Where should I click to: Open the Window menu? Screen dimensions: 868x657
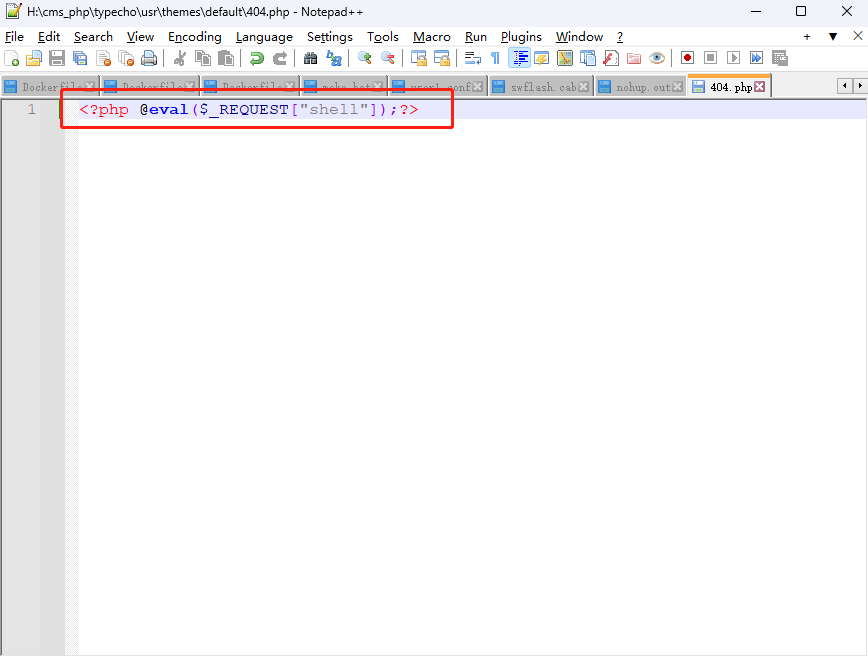point(579,37)
